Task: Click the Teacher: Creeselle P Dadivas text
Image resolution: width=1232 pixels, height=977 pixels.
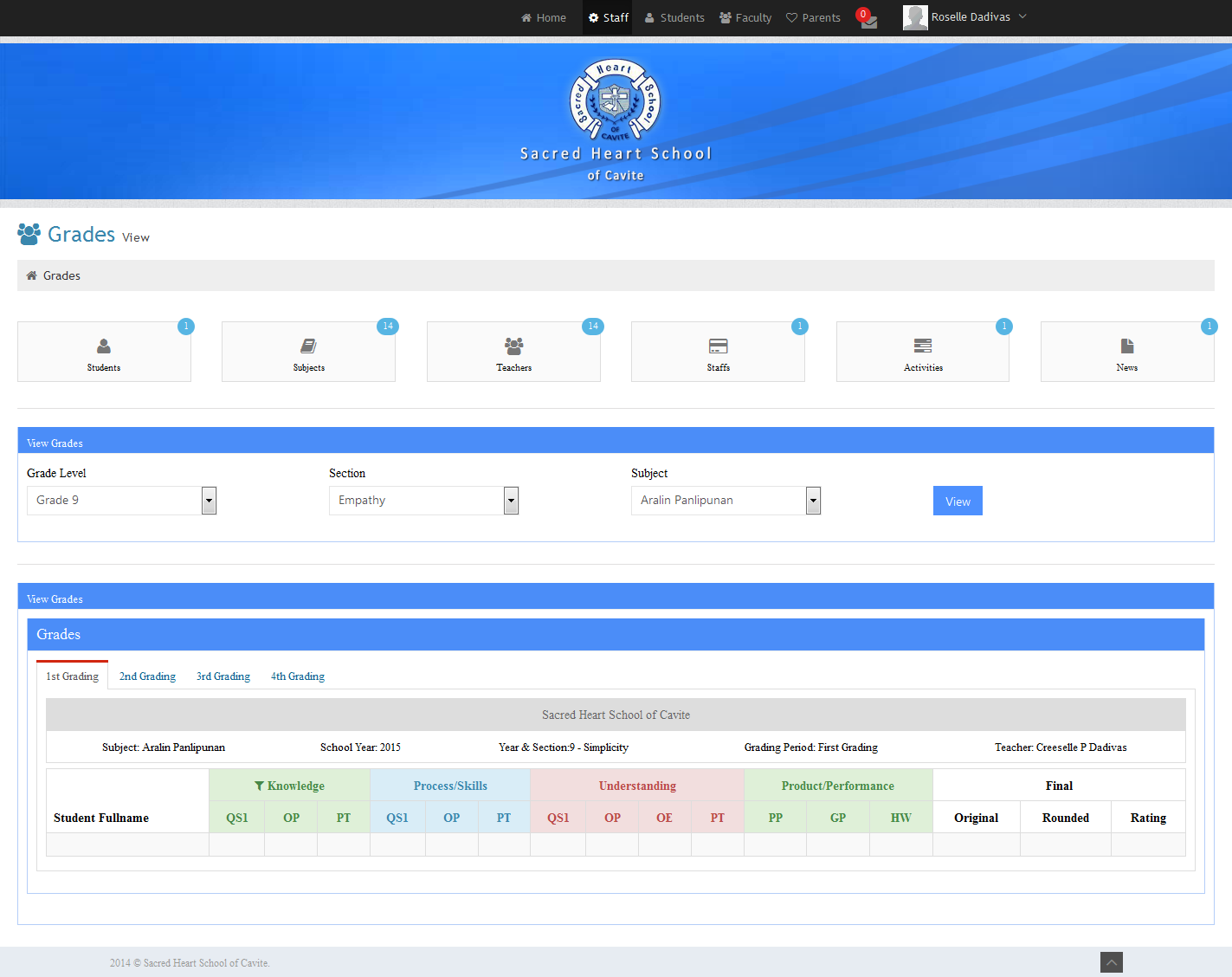Action: (x=1061, y=747)
